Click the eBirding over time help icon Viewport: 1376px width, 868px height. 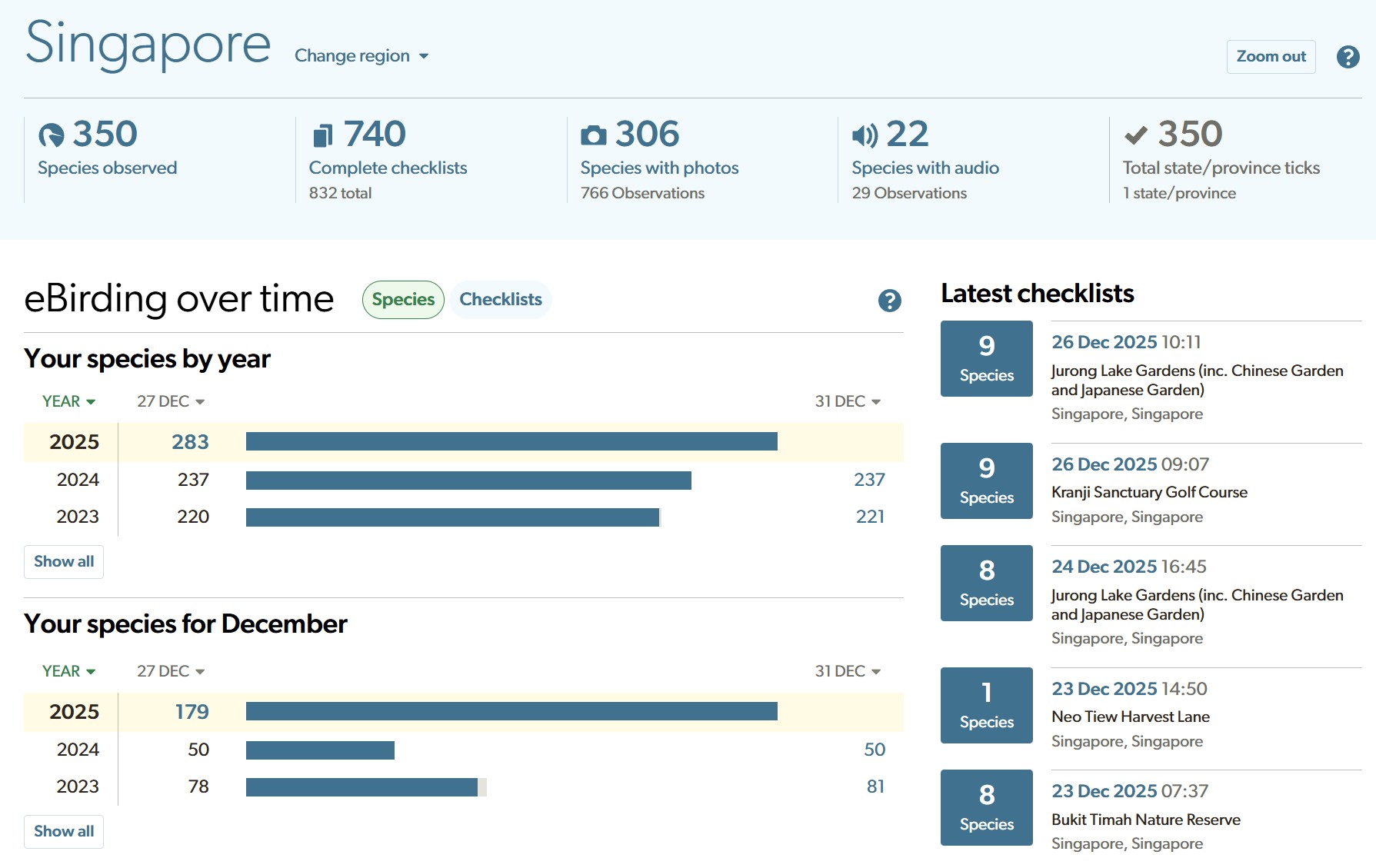889,301
